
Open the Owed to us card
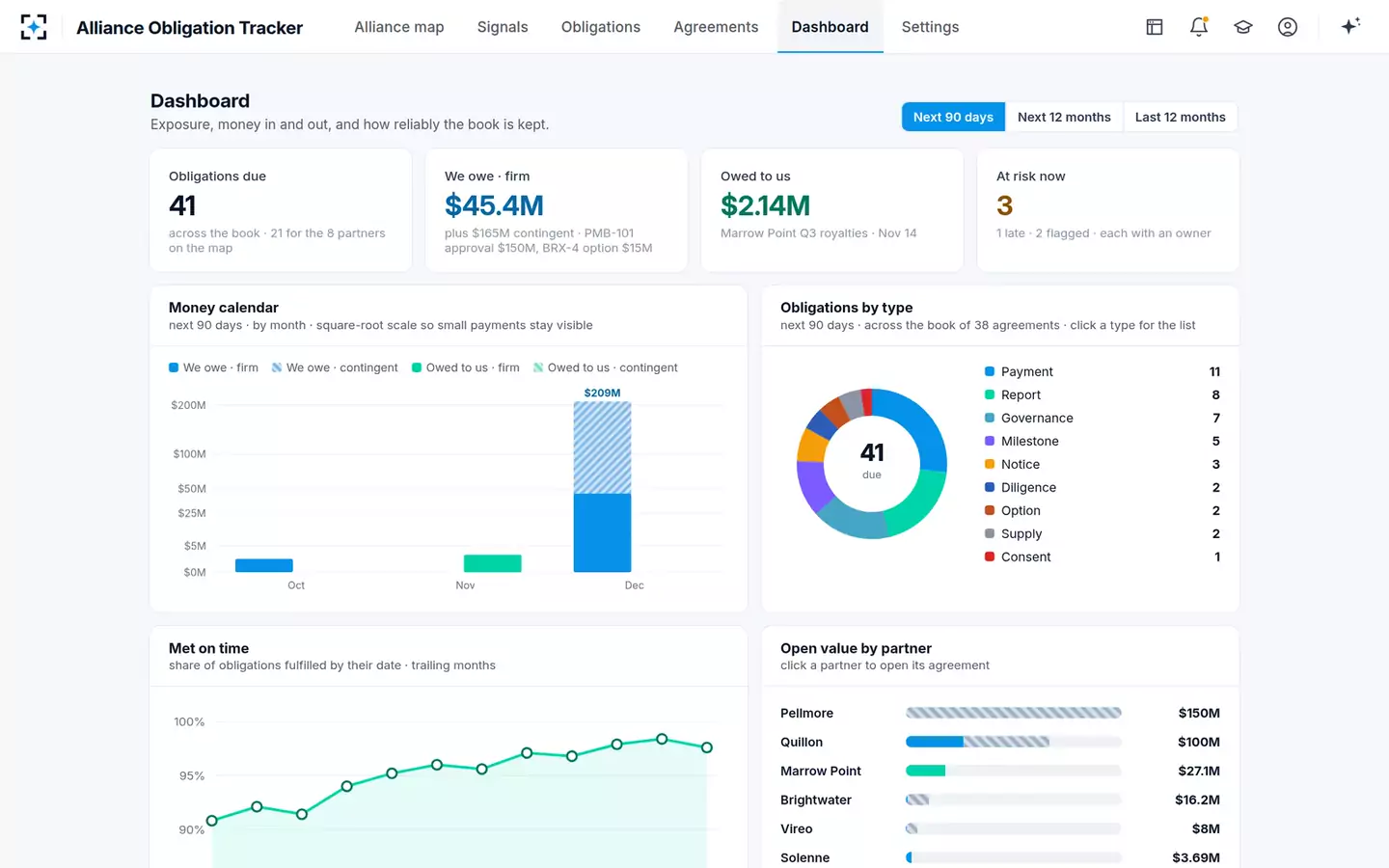coord(832,210)
